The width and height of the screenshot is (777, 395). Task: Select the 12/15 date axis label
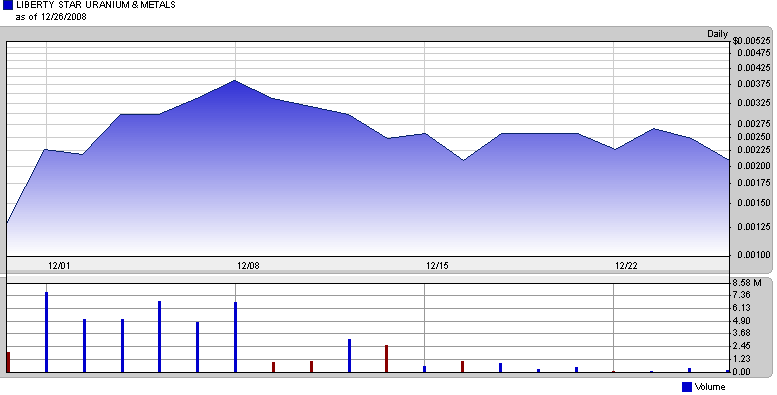pos(437,266)
